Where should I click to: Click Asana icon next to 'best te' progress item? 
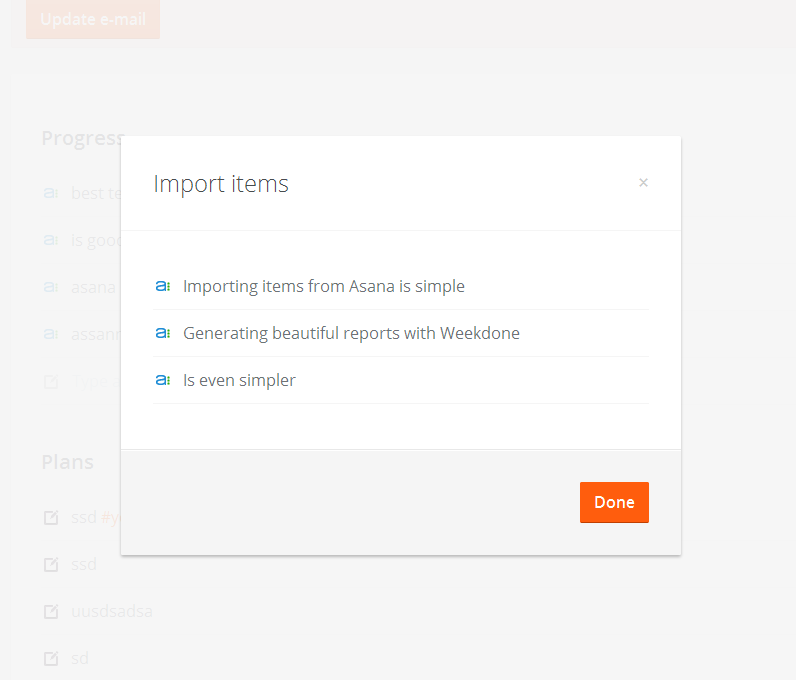pos(51,193)
